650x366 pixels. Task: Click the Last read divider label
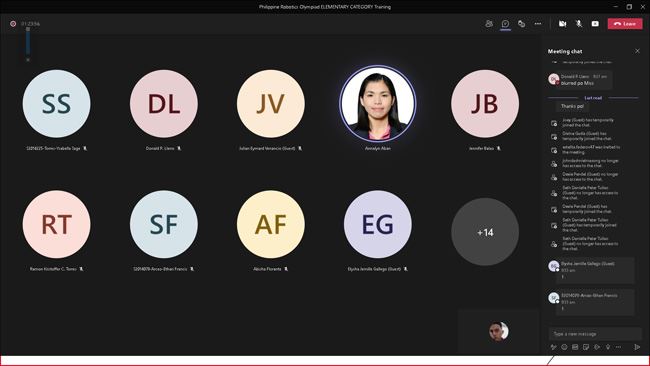click(x=593, y=98)
